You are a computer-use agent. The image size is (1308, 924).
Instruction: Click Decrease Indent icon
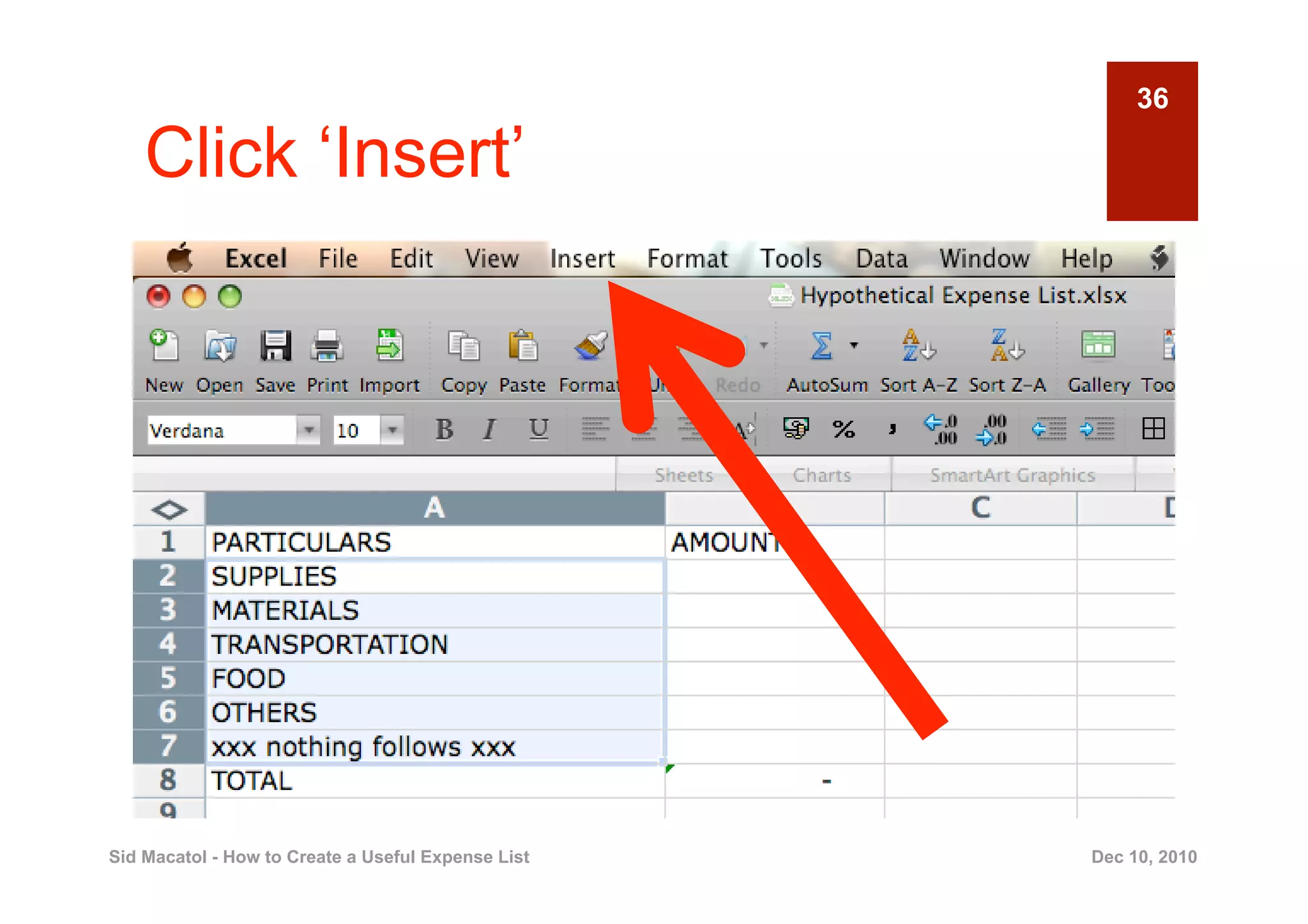click(x=1049, y=429)
